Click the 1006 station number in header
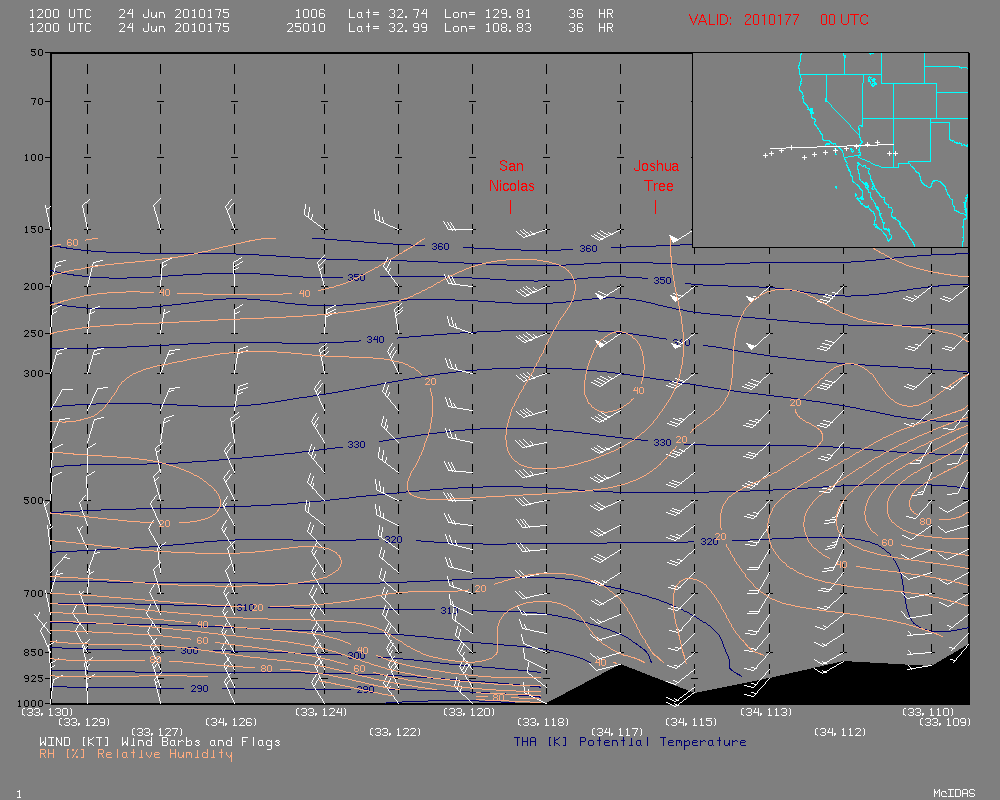This screenshot has width=1000, height=800. 310,13
